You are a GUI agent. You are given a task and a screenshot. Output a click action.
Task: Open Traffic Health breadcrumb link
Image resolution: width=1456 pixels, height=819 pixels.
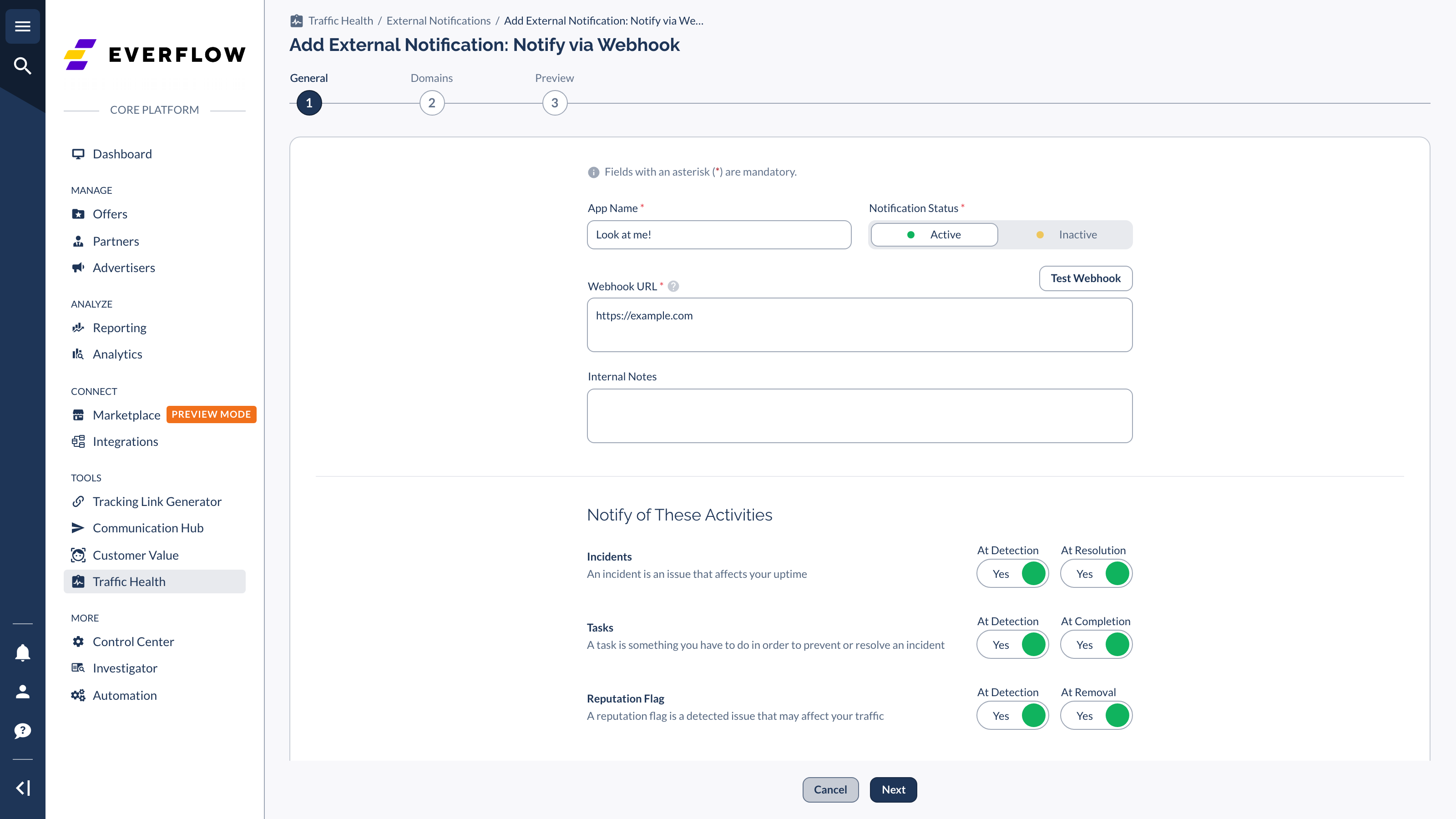pyautogui.click(x=341, y=21)
